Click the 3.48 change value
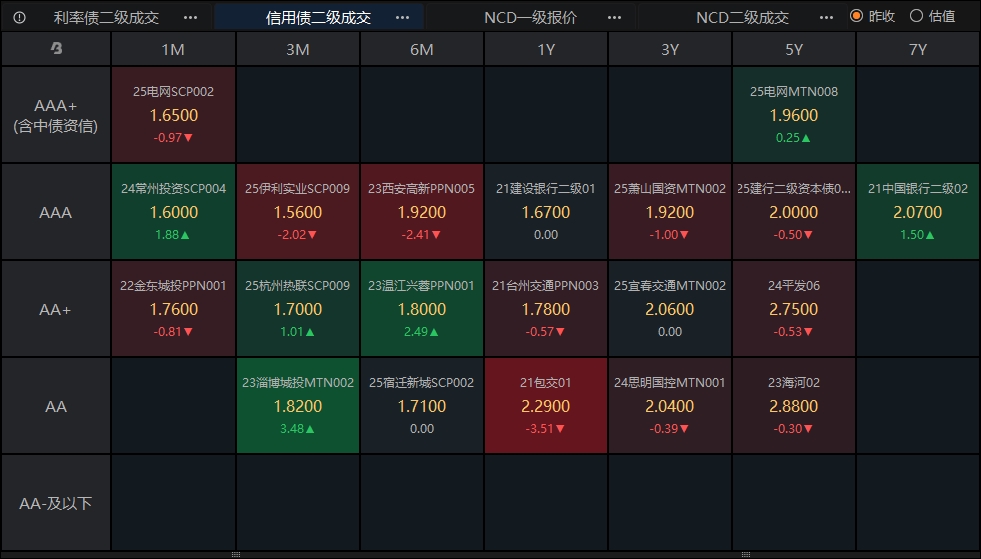 pyautogui.click(x=292, y=429)
